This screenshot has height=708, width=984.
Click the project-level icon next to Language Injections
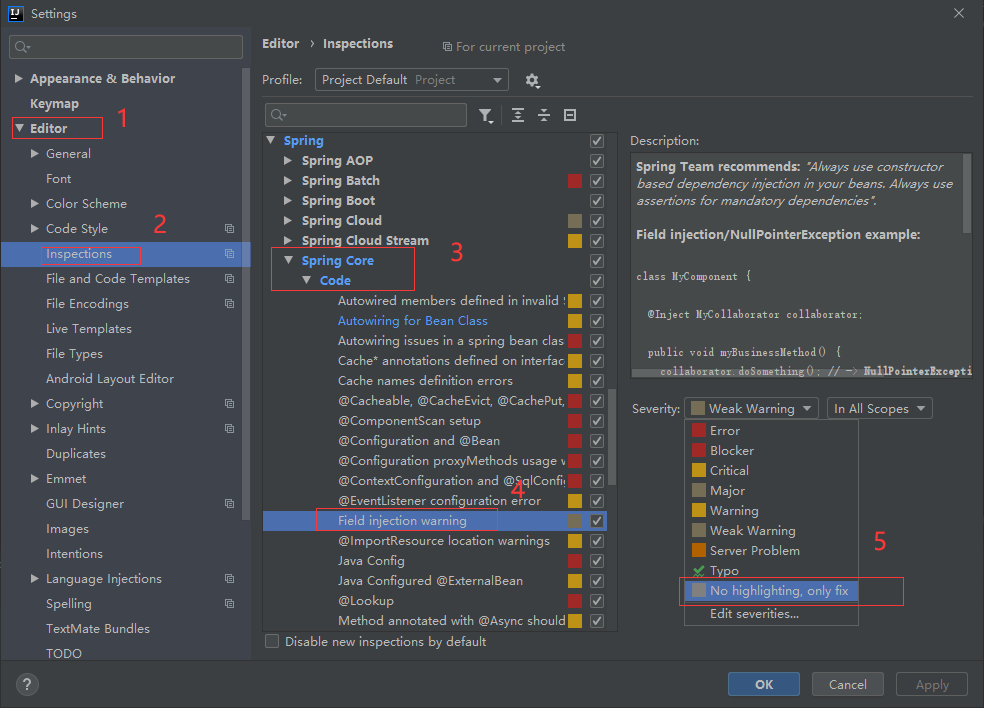(x=230, y=579)
